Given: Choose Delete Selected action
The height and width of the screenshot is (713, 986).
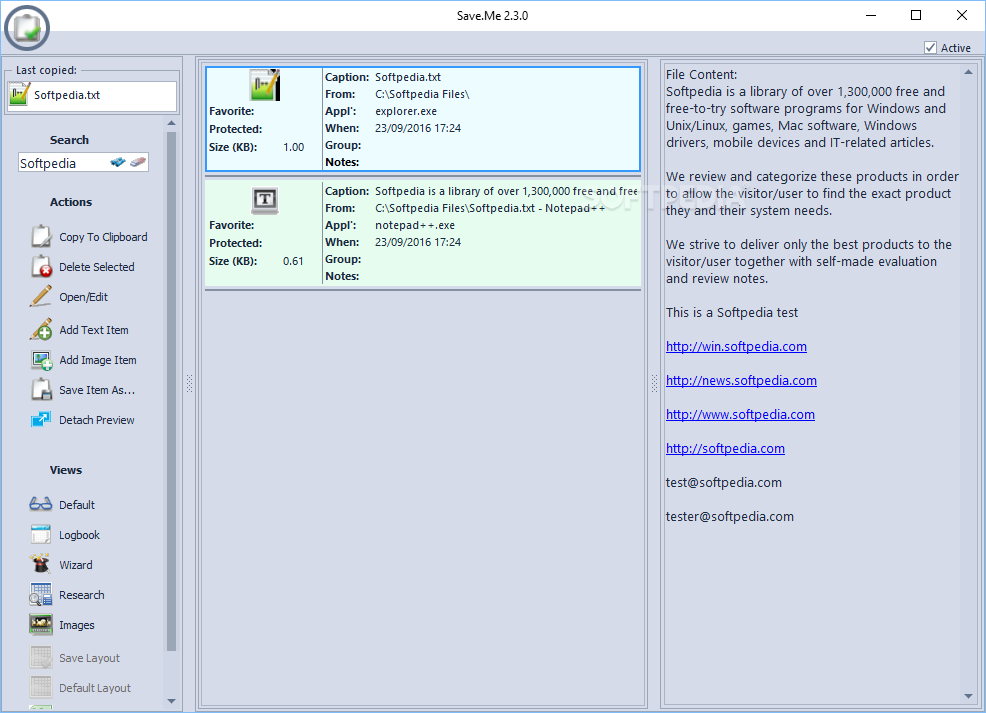Looking at the screenshot, I should pos(97,267).
